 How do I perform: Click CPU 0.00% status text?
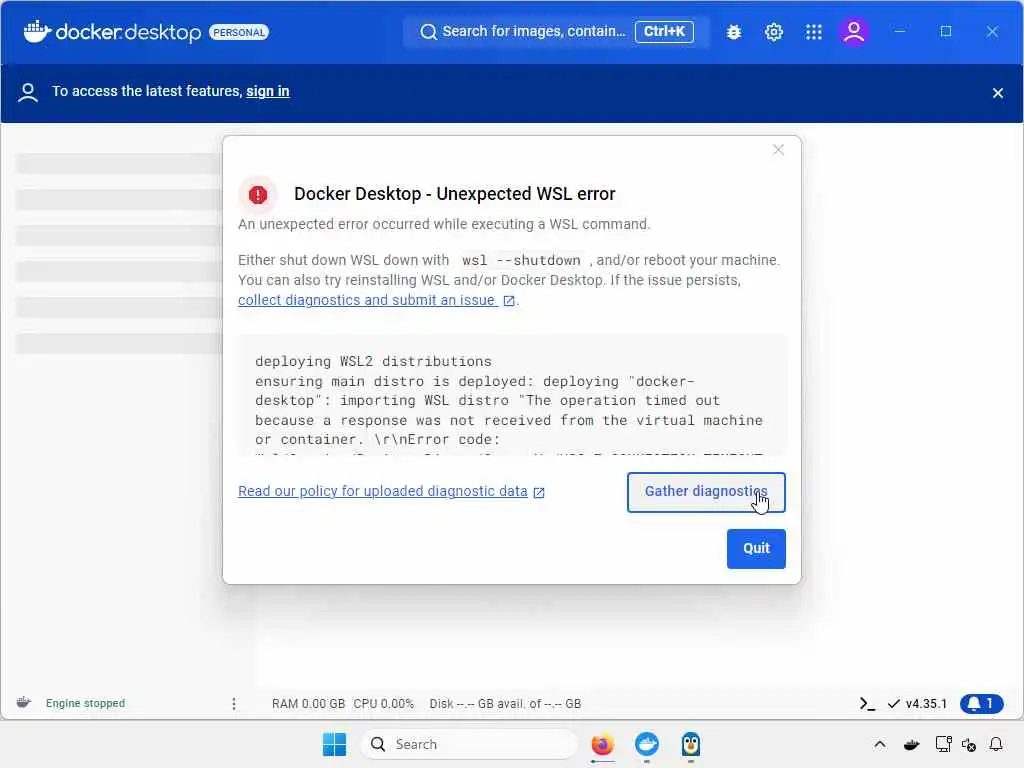tap(383, 704)
